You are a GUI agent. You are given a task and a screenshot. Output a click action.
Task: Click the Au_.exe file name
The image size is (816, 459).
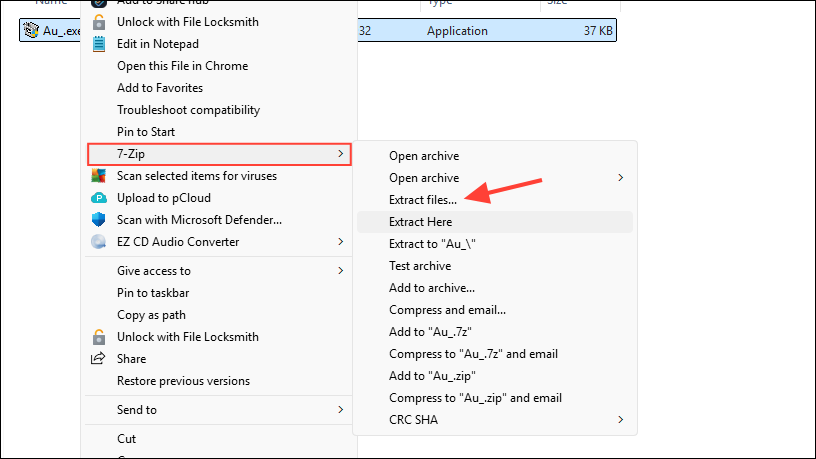click(x=61, y=31)
